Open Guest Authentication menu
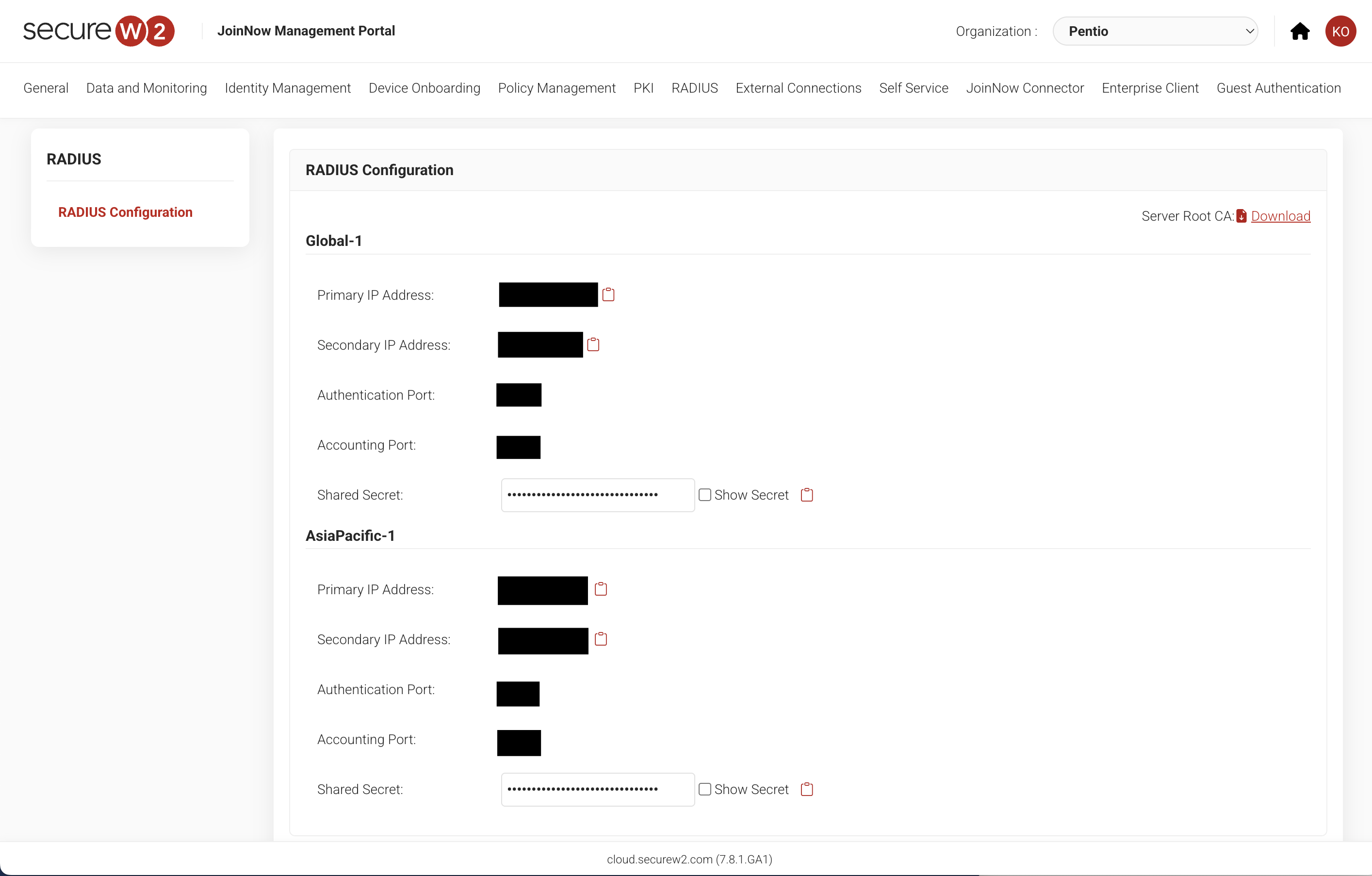The image size is (1372, 876). (1278, 88)
